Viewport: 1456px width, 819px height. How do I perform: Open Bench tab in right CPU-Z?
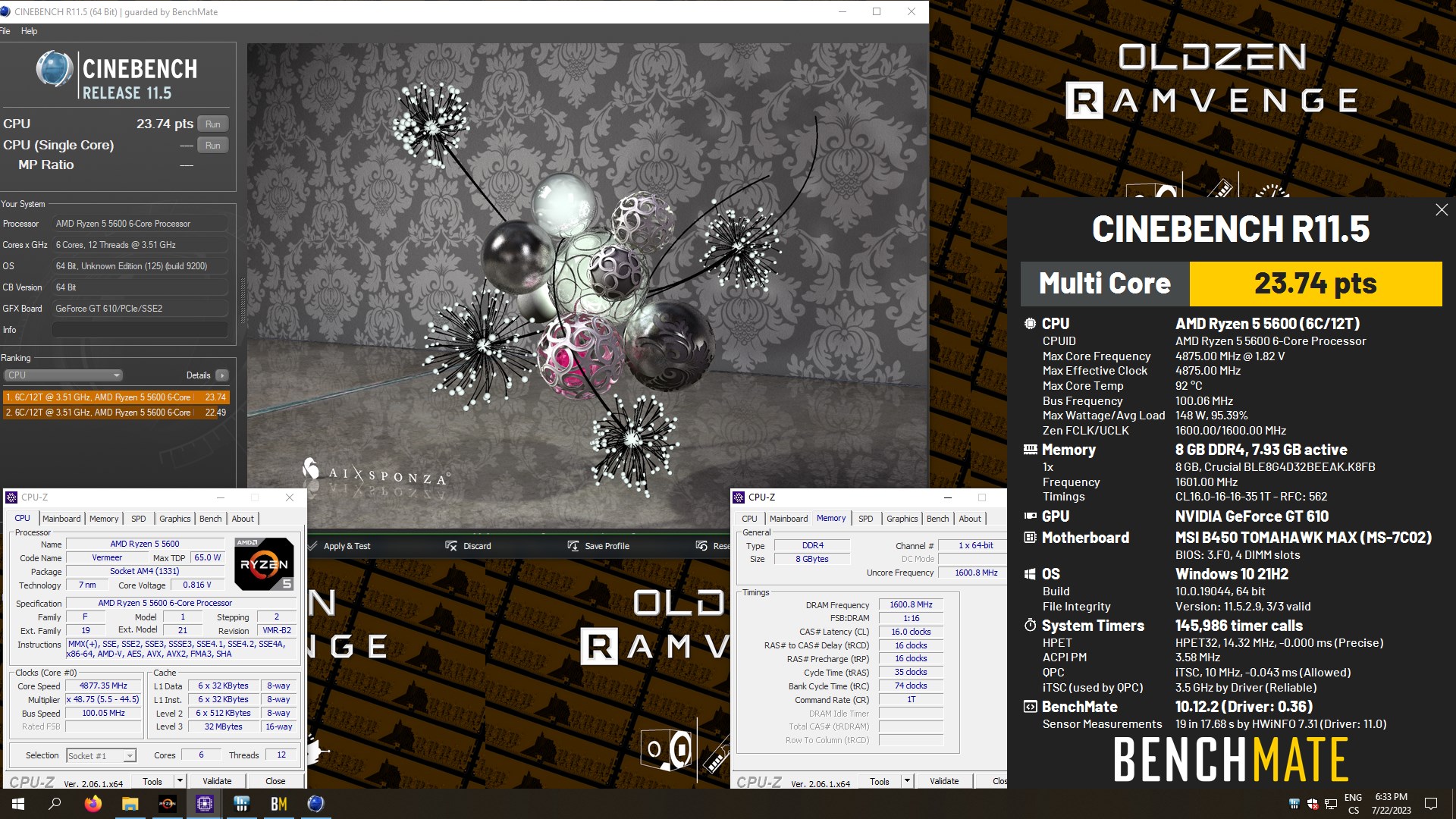pos(937,519)
